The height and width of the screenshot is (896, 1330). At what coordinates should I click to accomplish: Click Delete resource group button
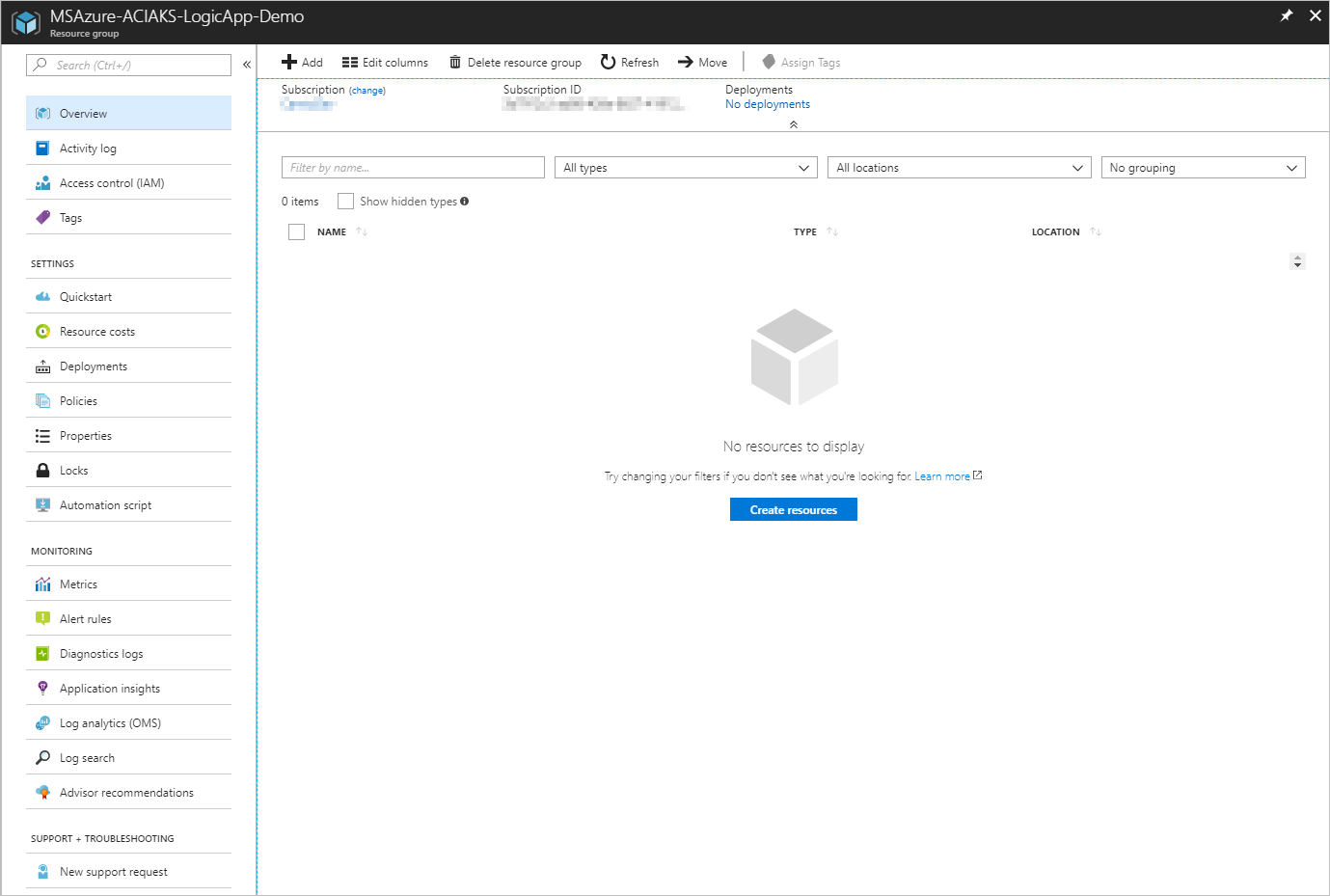pyautogui.click(x=515, y=63)
